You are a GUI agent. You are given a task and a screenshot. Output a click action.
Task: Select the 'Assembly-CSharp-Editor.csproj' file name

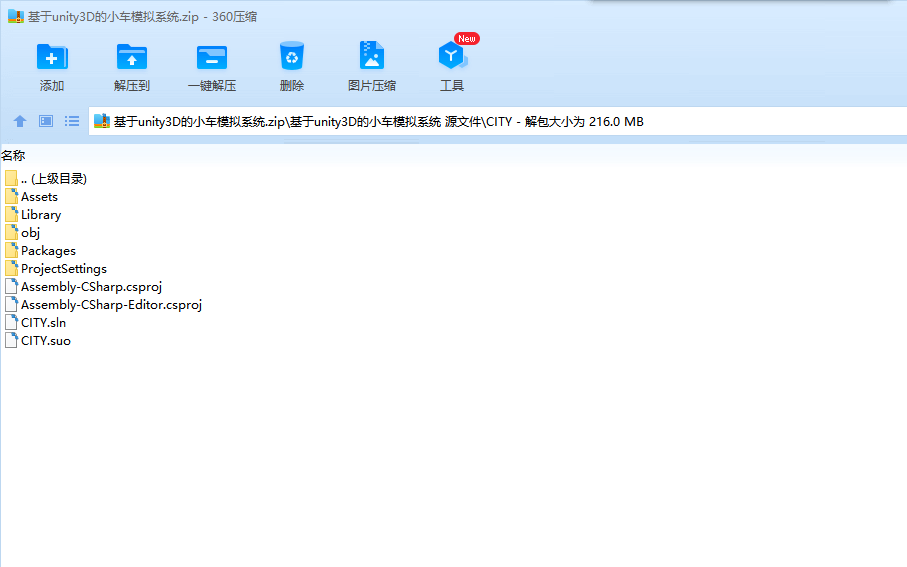coord(112,304)
